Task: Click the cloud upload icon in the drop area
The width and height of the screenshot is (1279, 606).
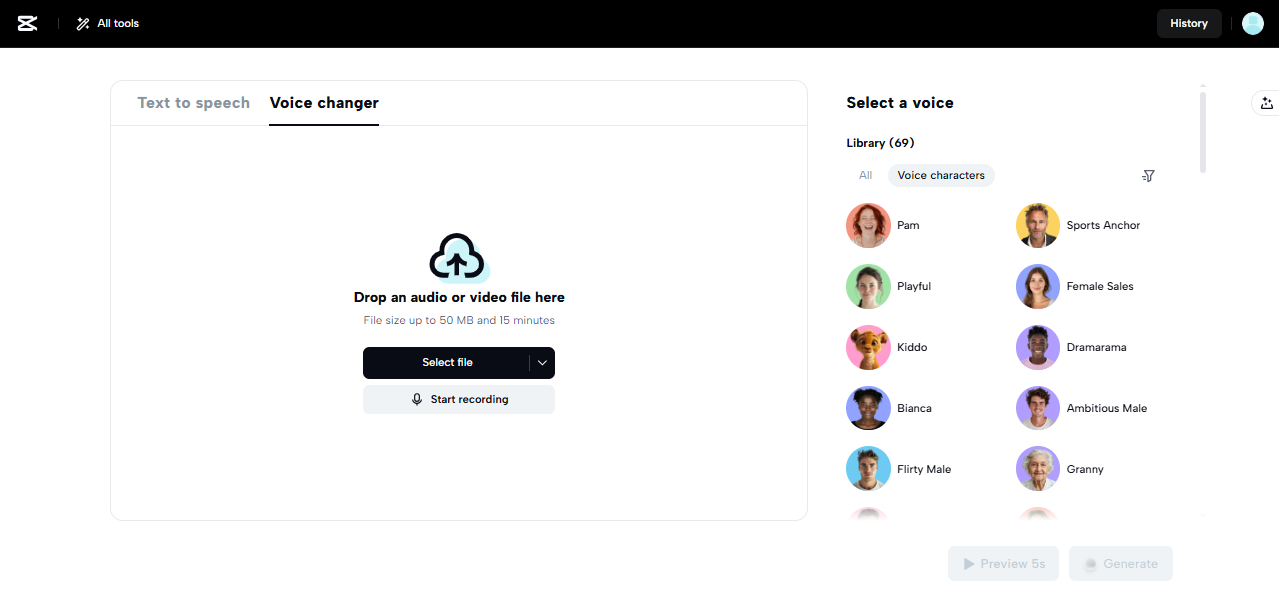Action: pos(458,258)
